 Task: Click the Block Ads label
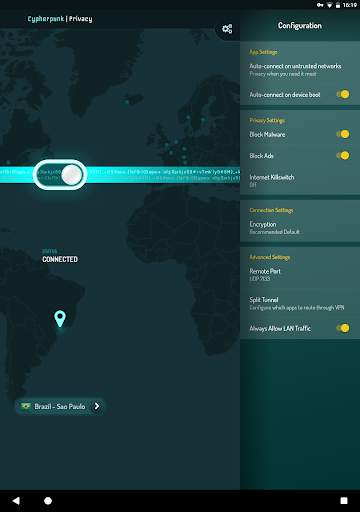point(262,156)
